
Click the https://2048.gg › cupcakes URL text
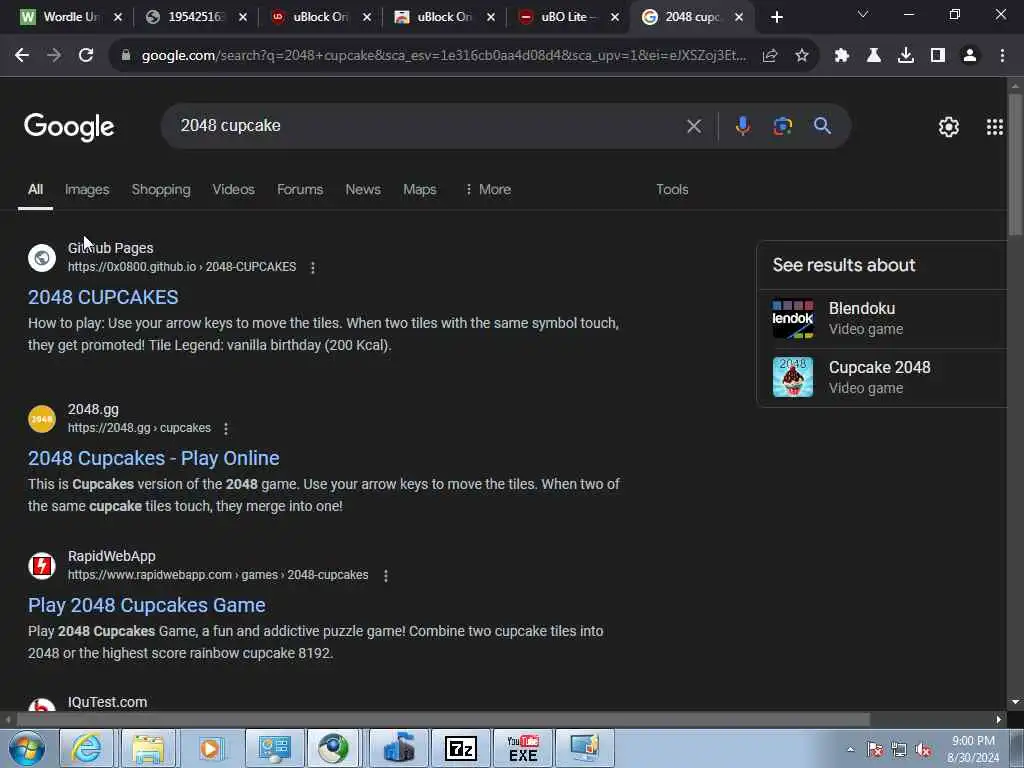pyautogui.click(x=139, y=428)
